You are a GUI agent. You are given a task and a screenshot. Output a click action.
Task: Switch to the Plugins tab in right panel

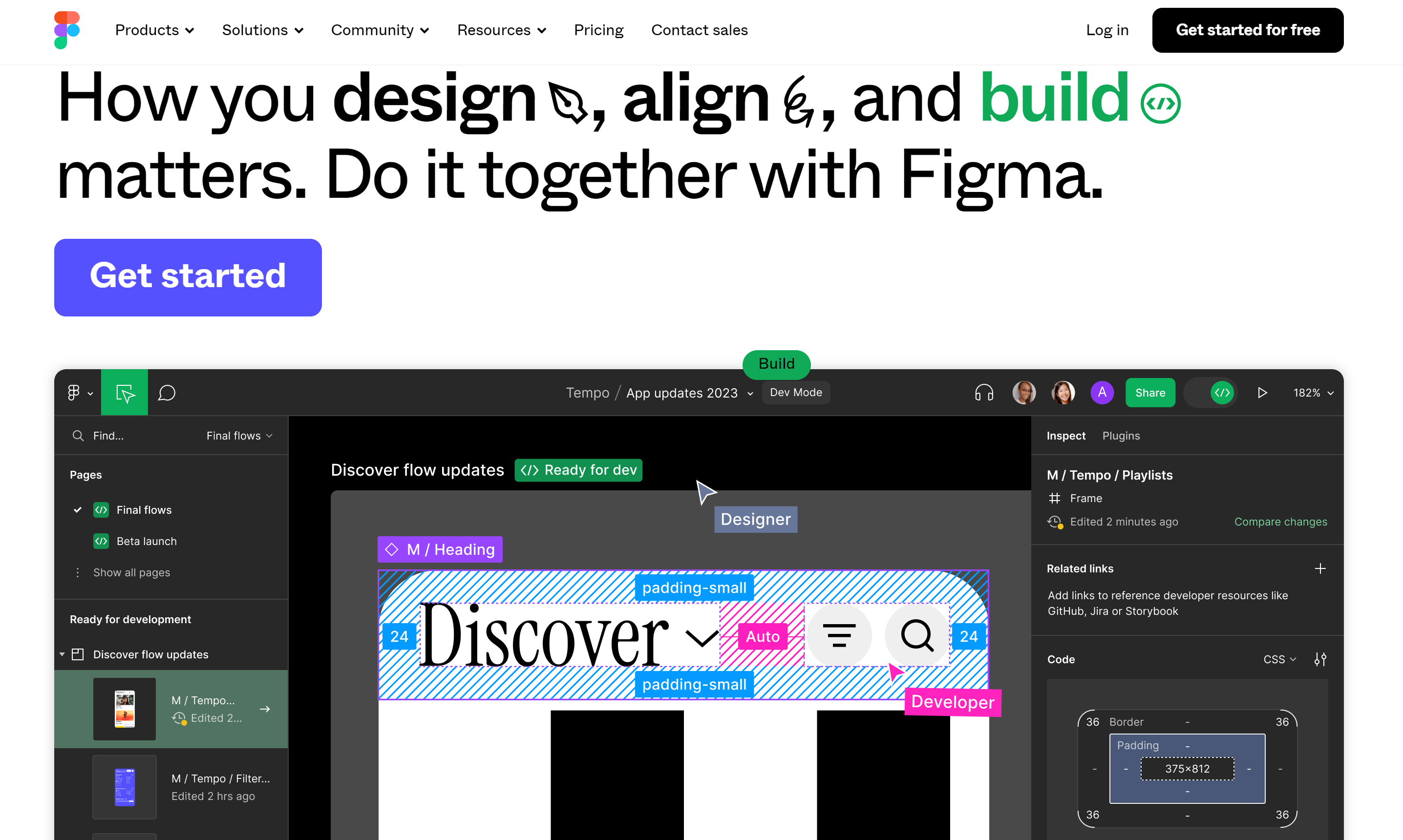click(1121, 435)
